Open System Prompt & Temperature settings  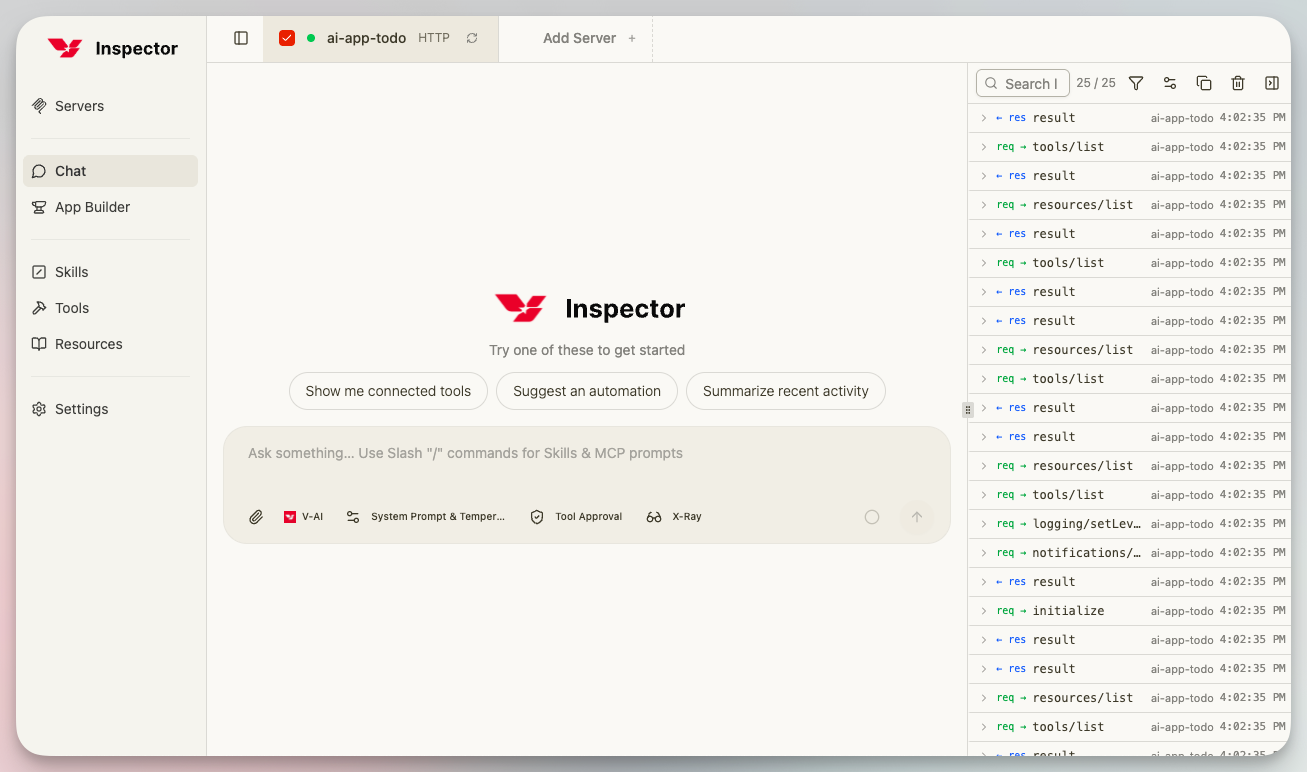[x=426, y=517]
